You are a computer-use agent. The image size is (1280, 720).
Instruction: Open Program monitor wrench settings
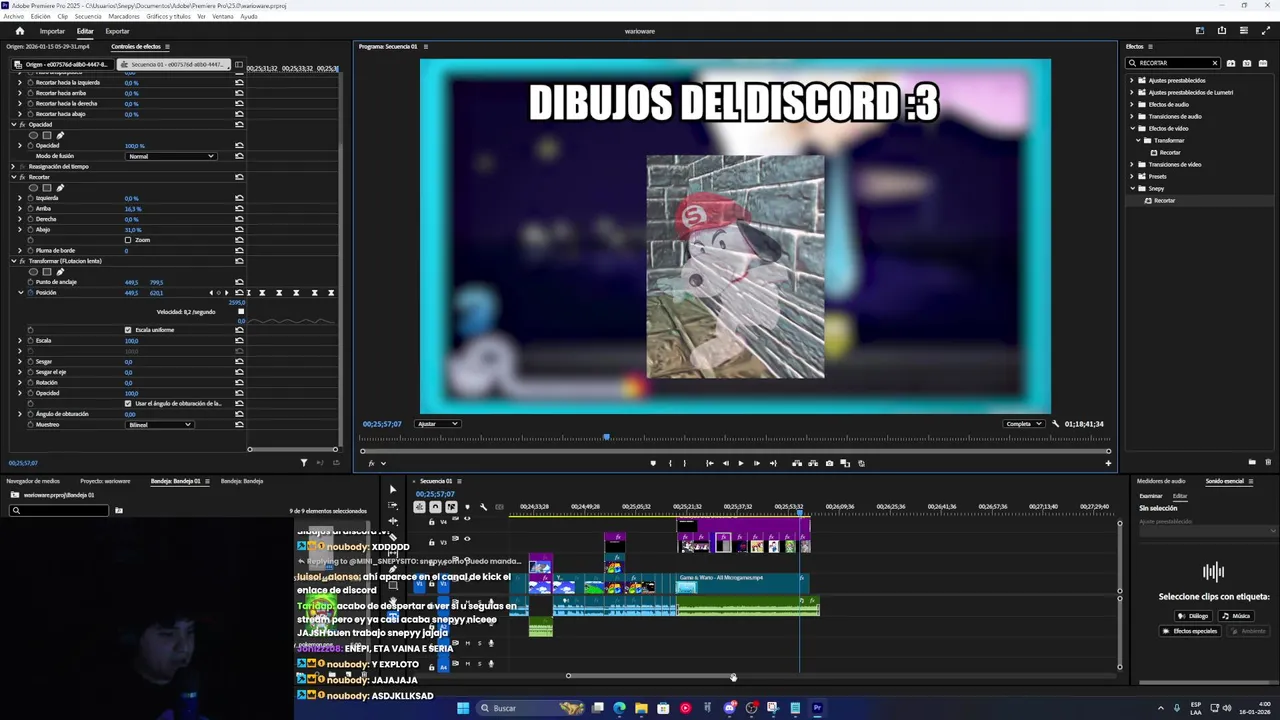coord(1055,424)
